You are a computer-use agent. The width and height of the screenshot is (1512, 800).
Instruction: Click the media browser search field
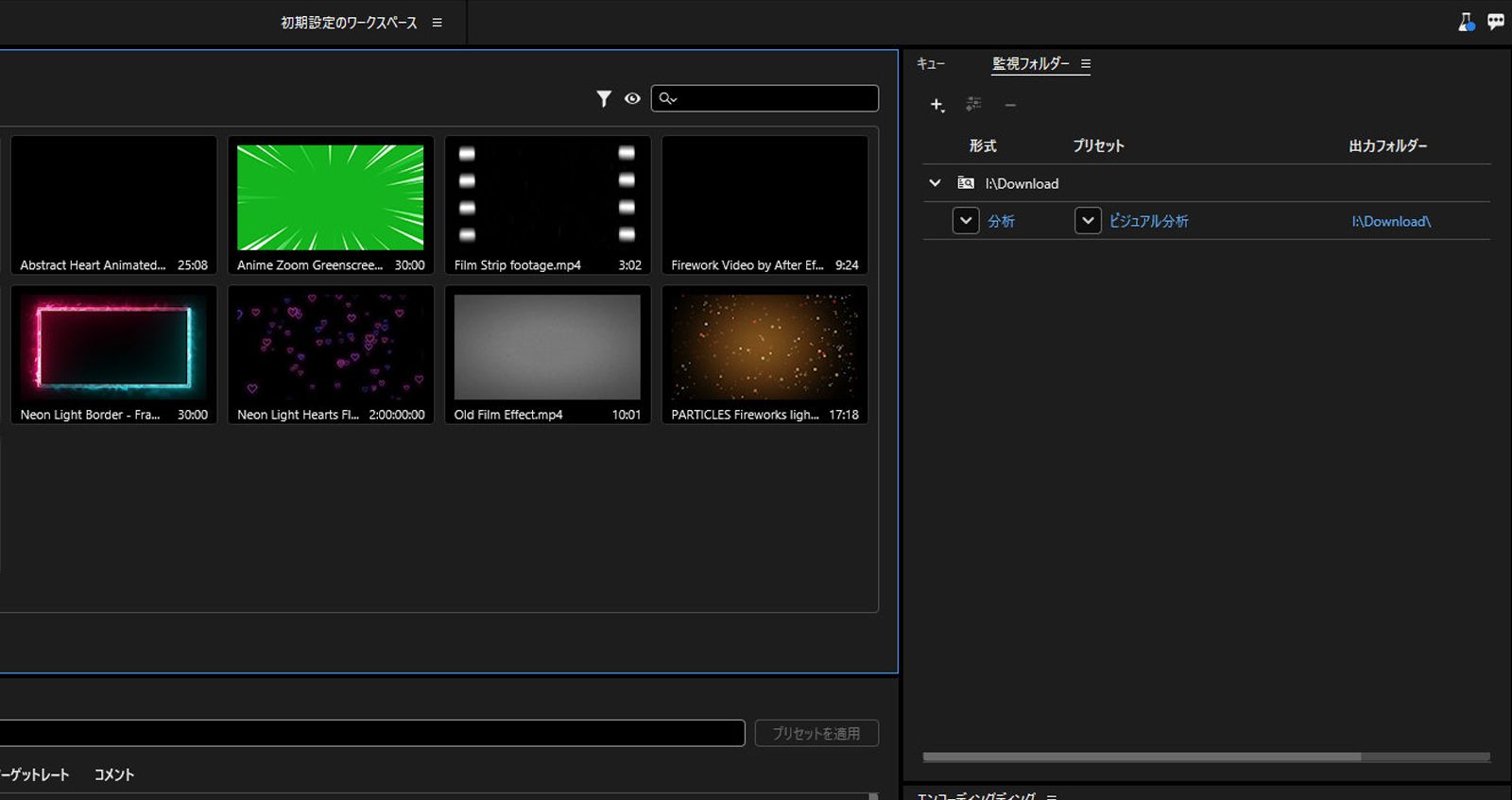coord(775,98)
